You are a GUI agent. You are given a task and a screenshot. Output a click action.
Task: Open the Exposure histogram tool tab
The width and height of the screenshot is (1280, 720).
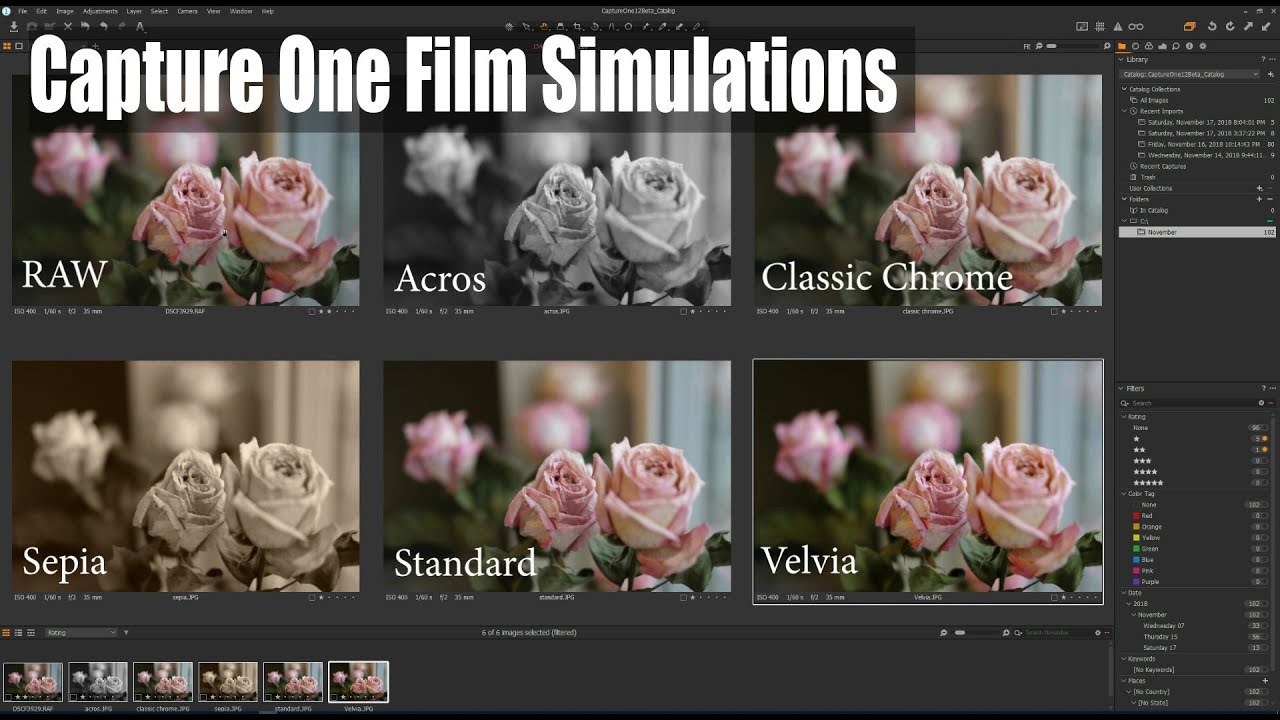(1162, 46)
